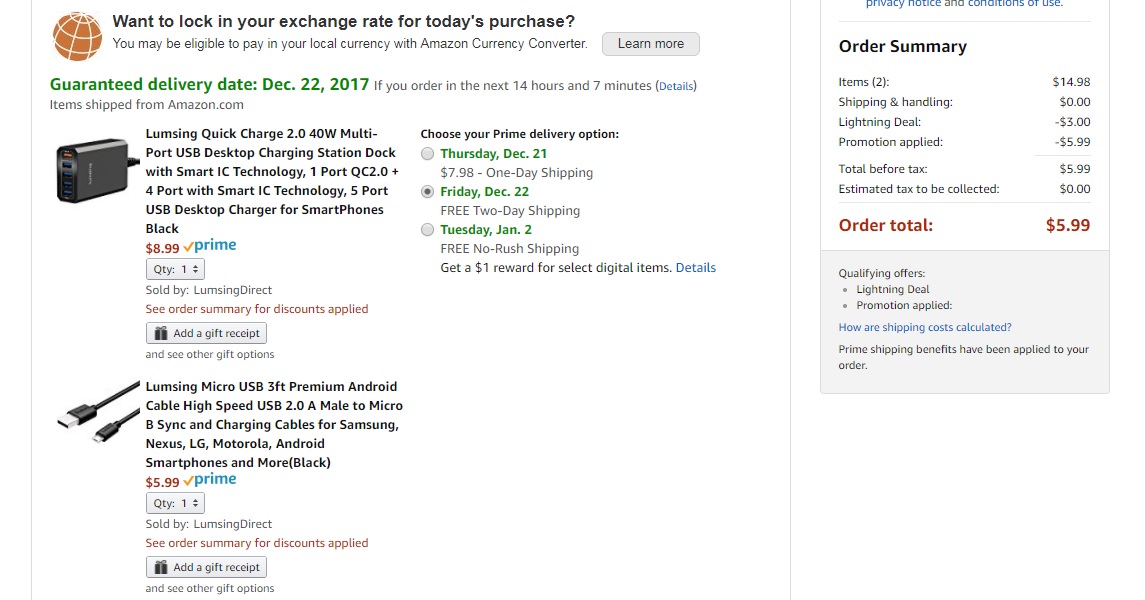Screen dimensions: 1145x600
Task: Click the Prime logo beside the $5.99 price
Action: (210, 480)
